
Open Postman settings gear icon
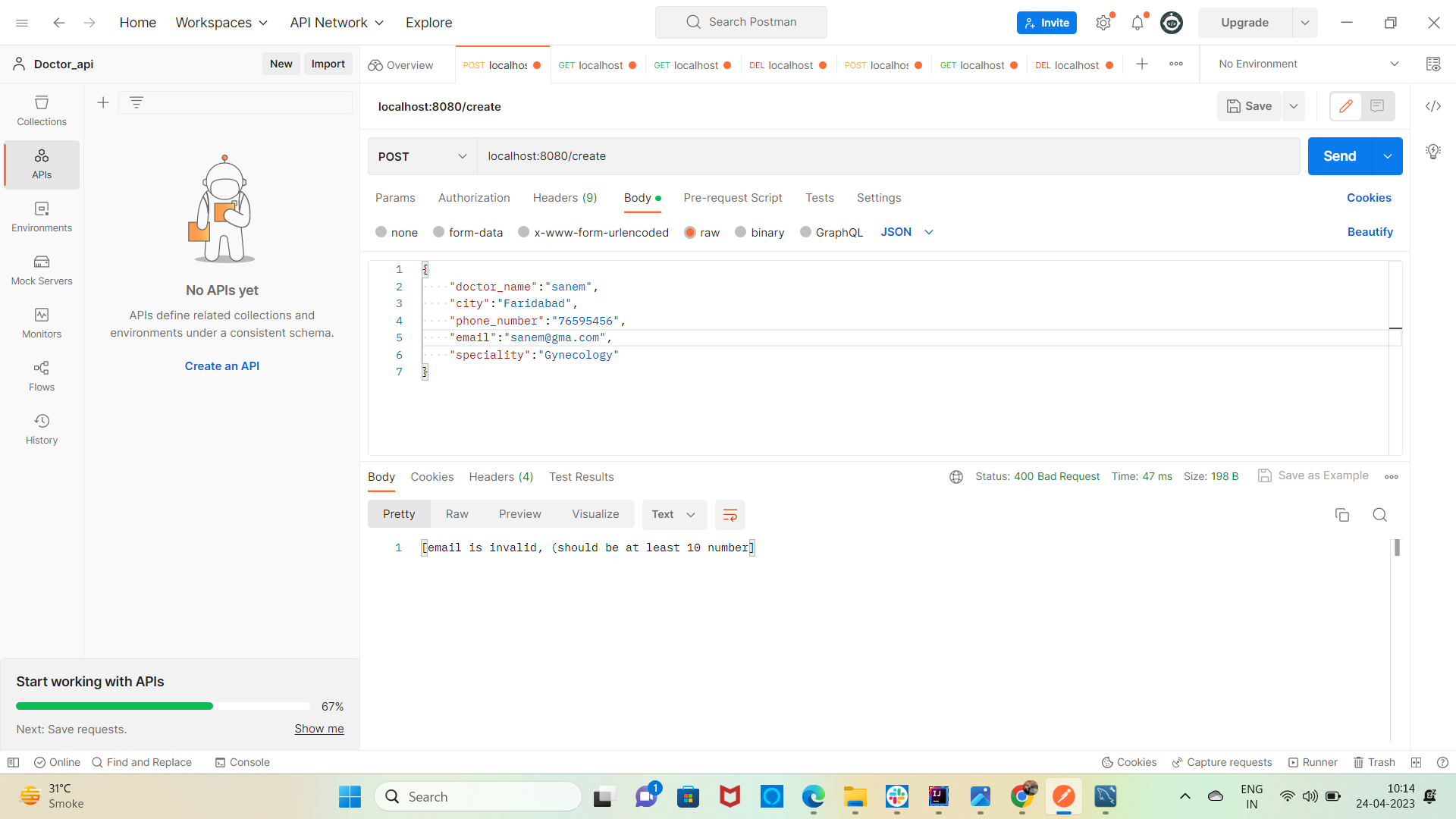coord(1103,23)
